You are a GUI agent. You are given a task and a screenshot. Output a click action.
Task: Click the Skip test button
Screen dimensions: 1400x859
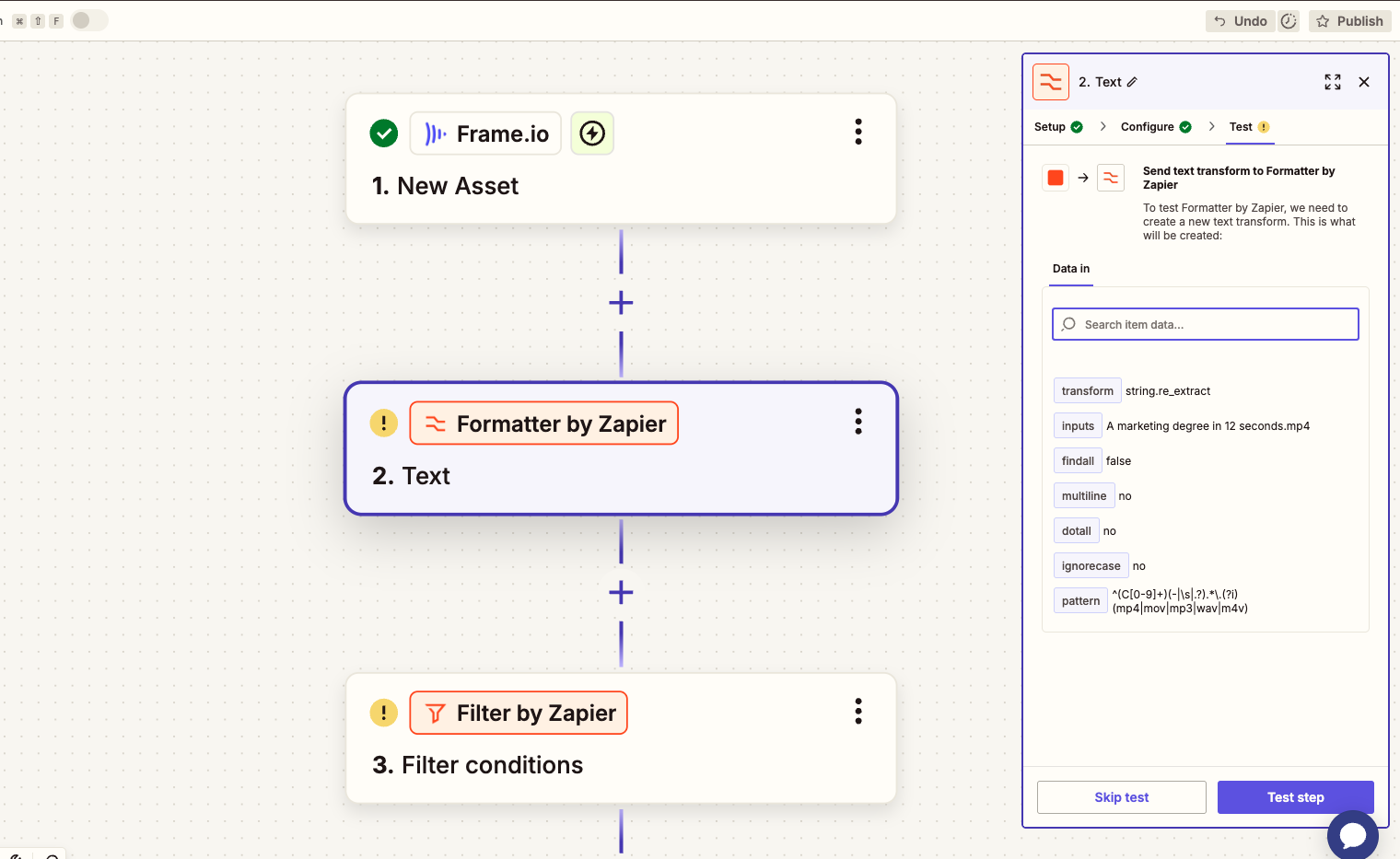(1122, 797)
